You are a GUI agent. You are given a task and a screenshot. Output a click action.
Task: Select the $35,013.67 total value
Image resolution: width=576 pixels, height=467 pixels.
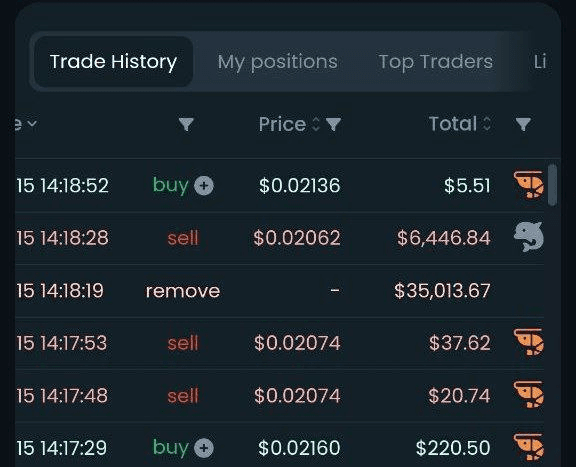point(442,291)
